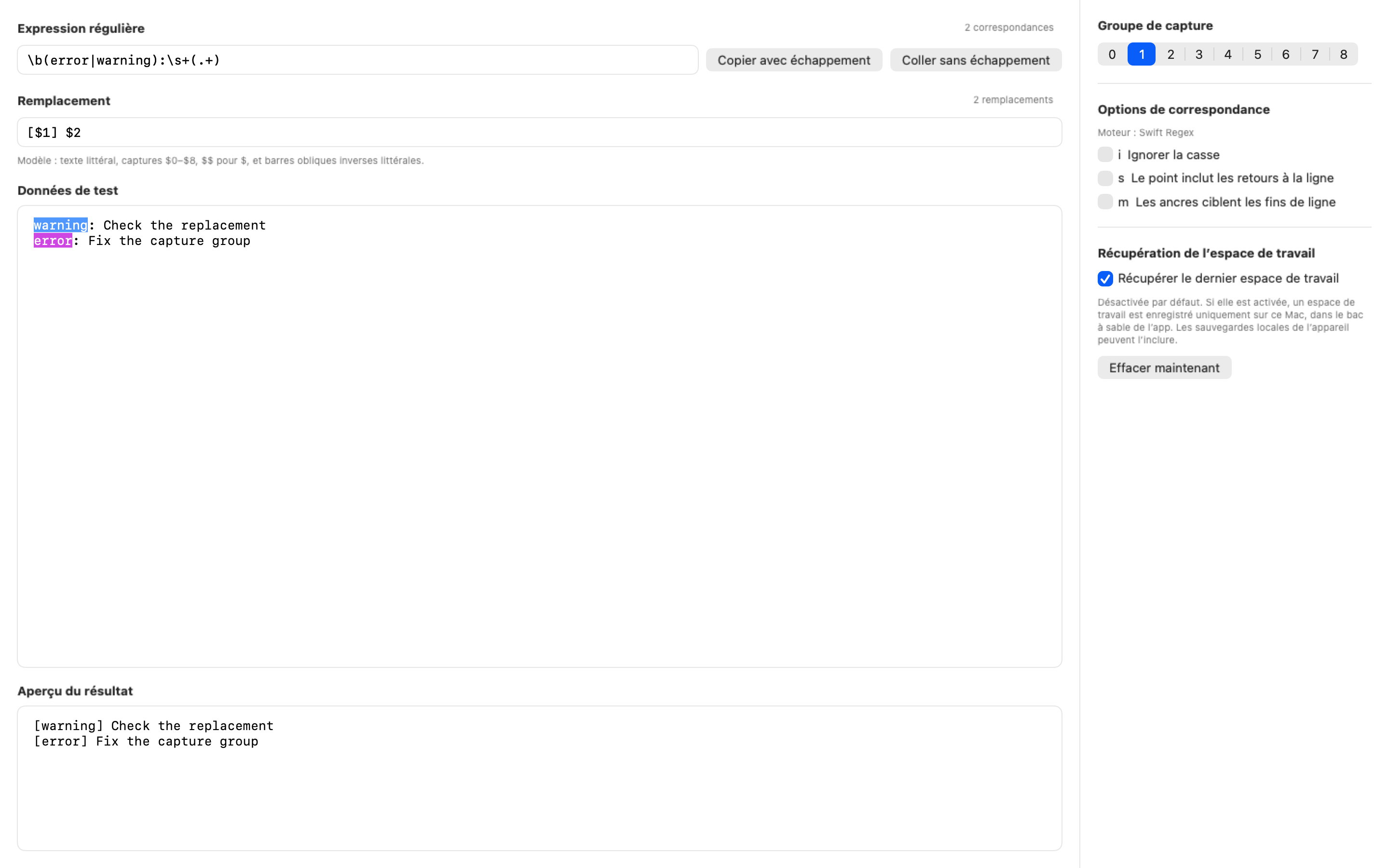
Task: Click the Modèle template hint text
Action: (220, 161)
